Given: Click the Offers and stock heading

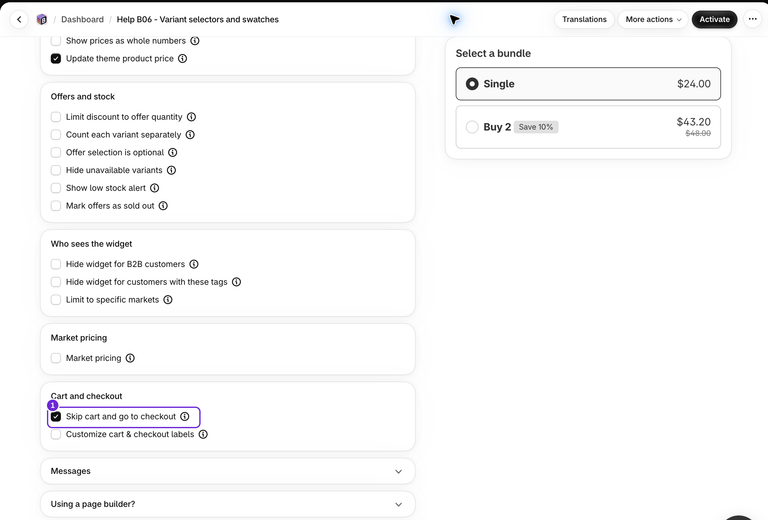Looking at the screenshot, I should click(83, 96).
